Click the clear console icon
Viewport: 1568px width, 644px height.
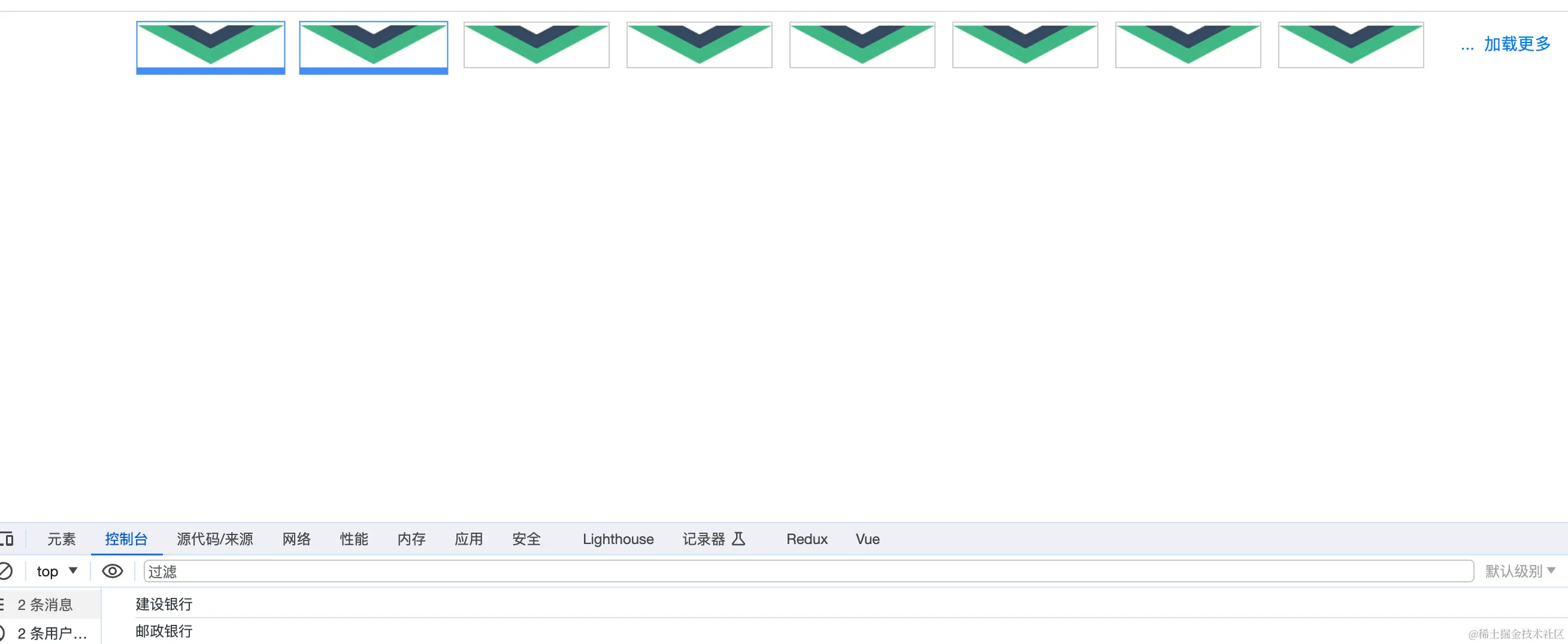7,571
